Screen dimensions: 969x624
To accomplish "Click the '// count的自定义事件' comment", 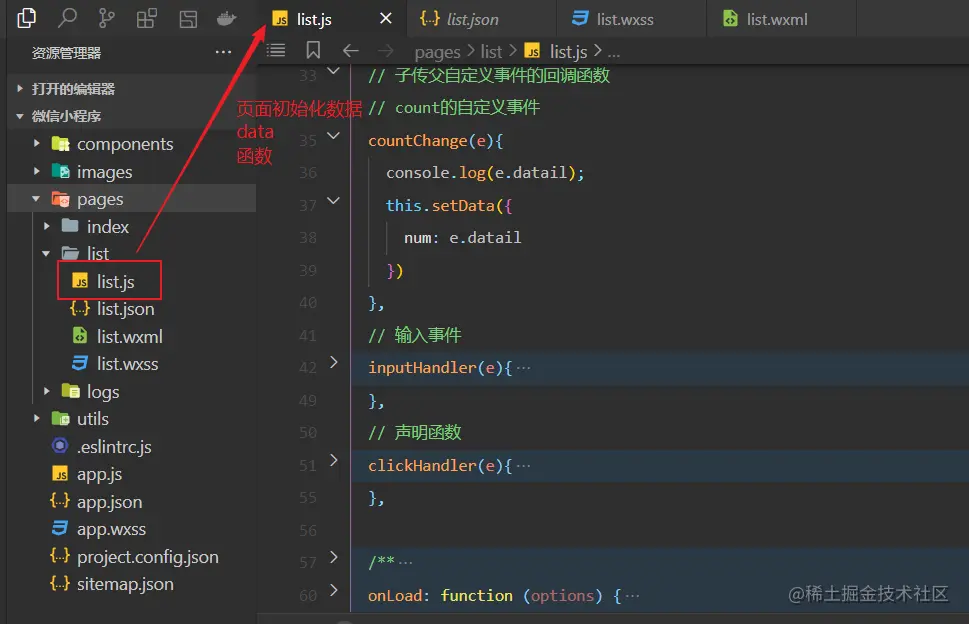I will coord(454,108).
